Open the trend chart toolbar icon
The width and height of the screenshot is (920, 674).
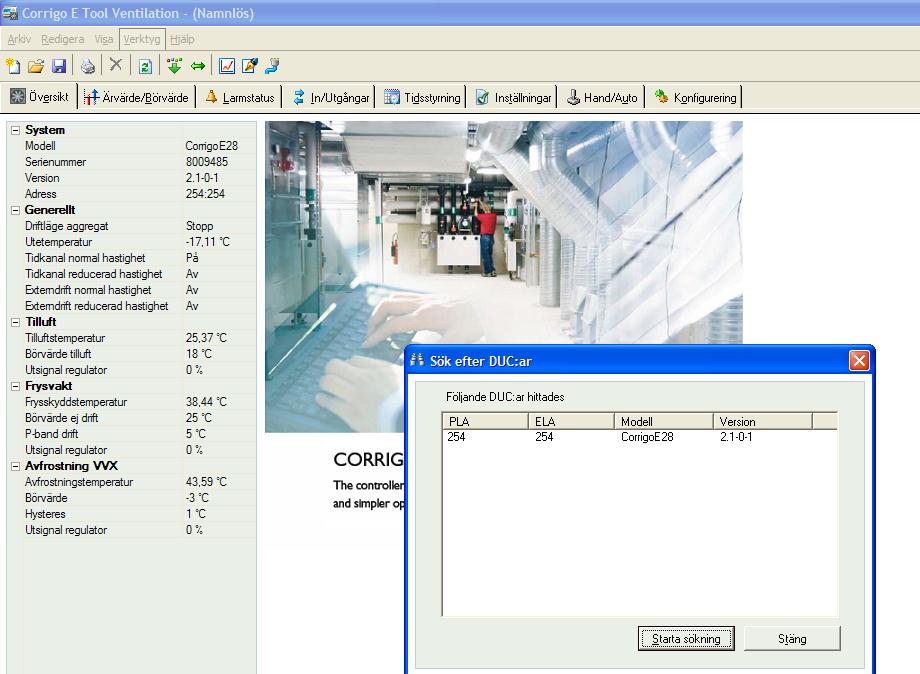pyautogui.click(x=226, y=66)
